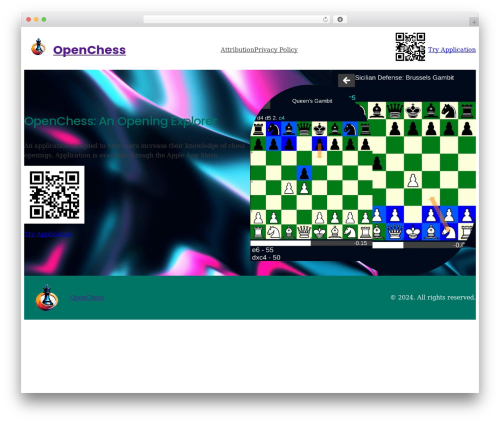Click the white knight at the arrow's end on the Sicilian board

[449, 232]
